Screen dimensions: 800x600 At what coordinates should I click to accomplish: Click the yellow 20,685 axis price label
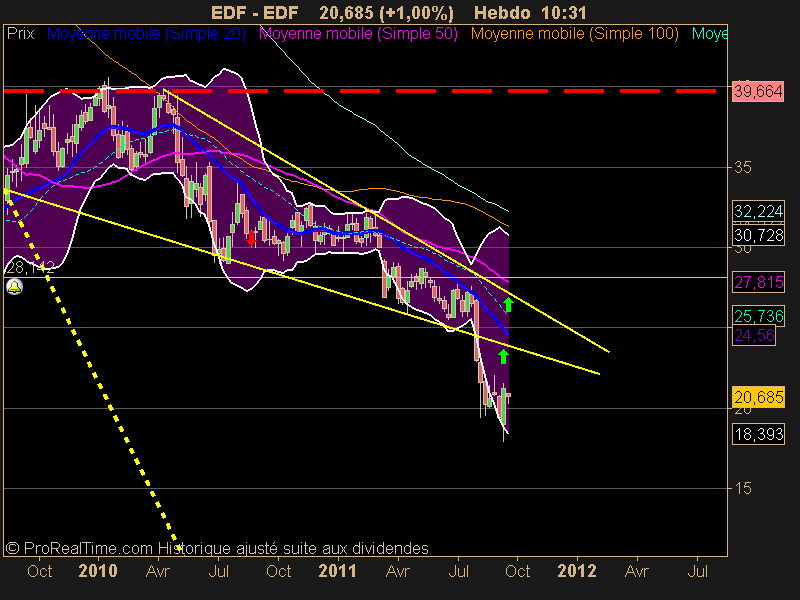click(758, 397)
